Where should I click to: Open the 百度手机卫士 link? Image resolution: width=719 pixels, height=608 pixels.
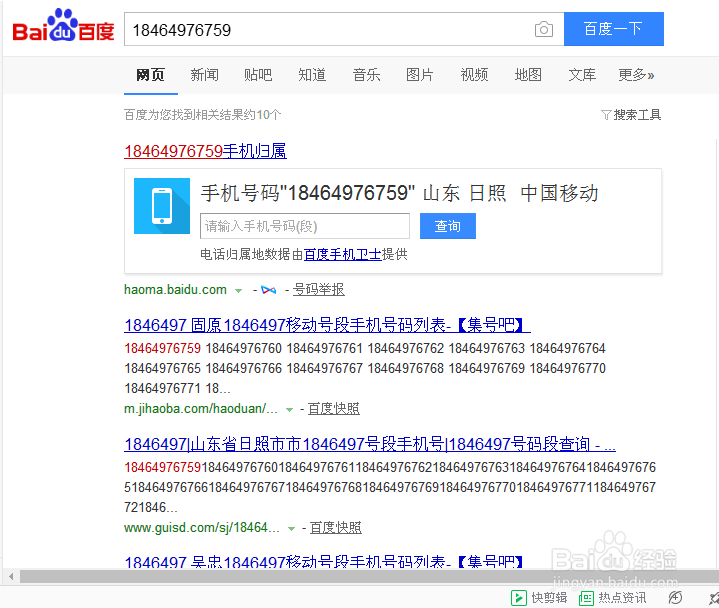click(x=343, y=254)
